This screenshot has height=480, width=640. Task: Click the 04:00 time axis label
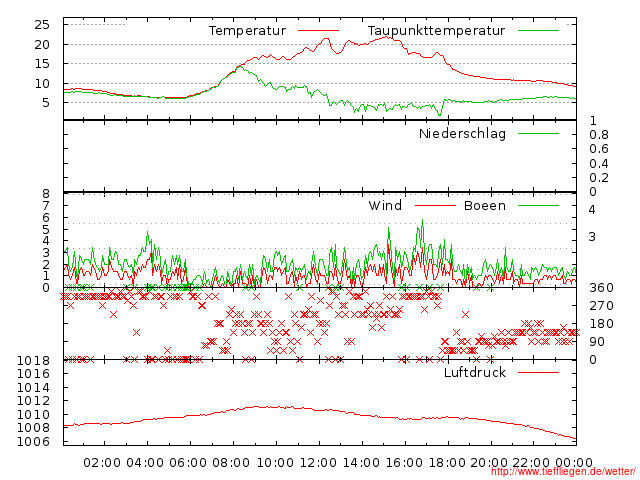[x=145, y=463]
